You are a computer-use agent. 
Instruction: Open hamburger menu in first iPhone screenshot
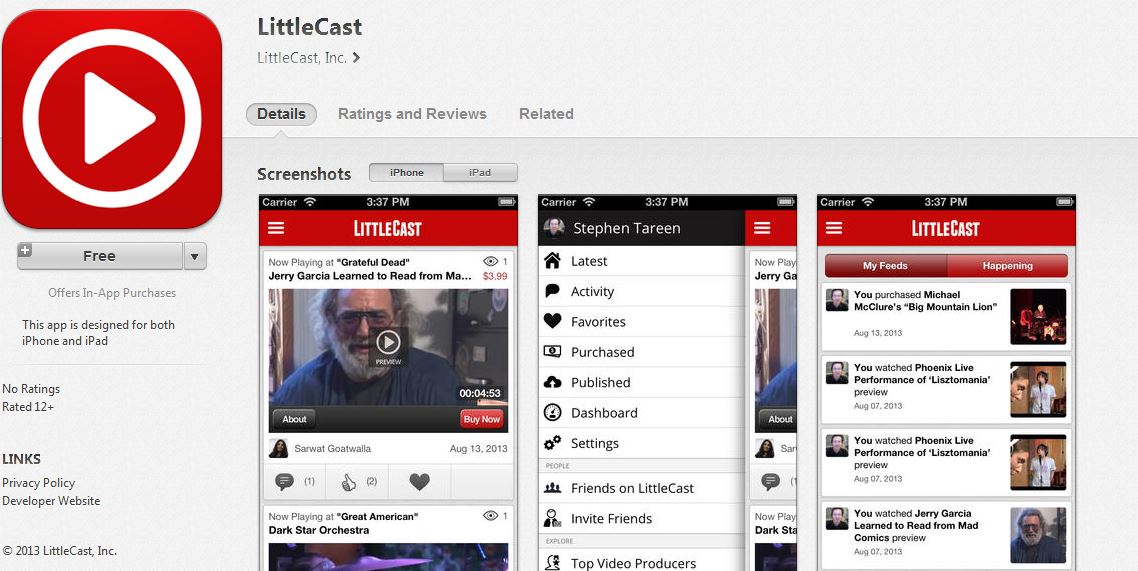[x=276, y=229]
